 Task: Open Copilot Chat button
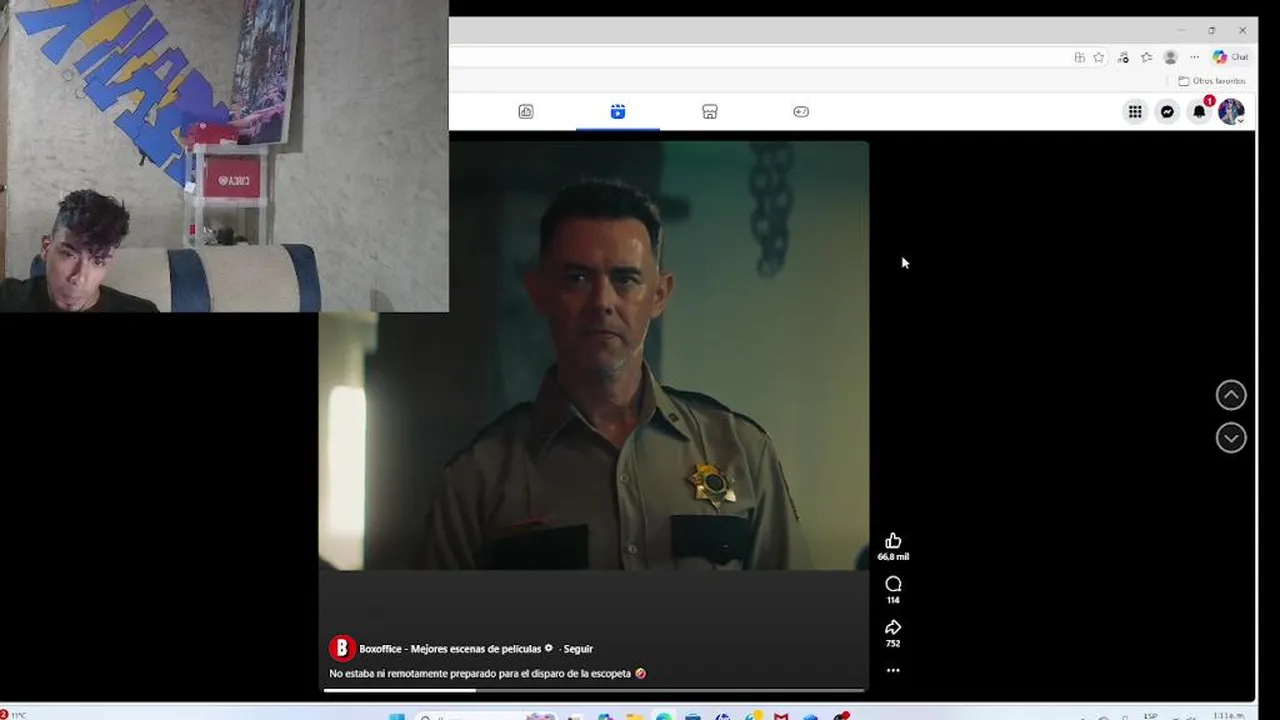[1230, 58]
